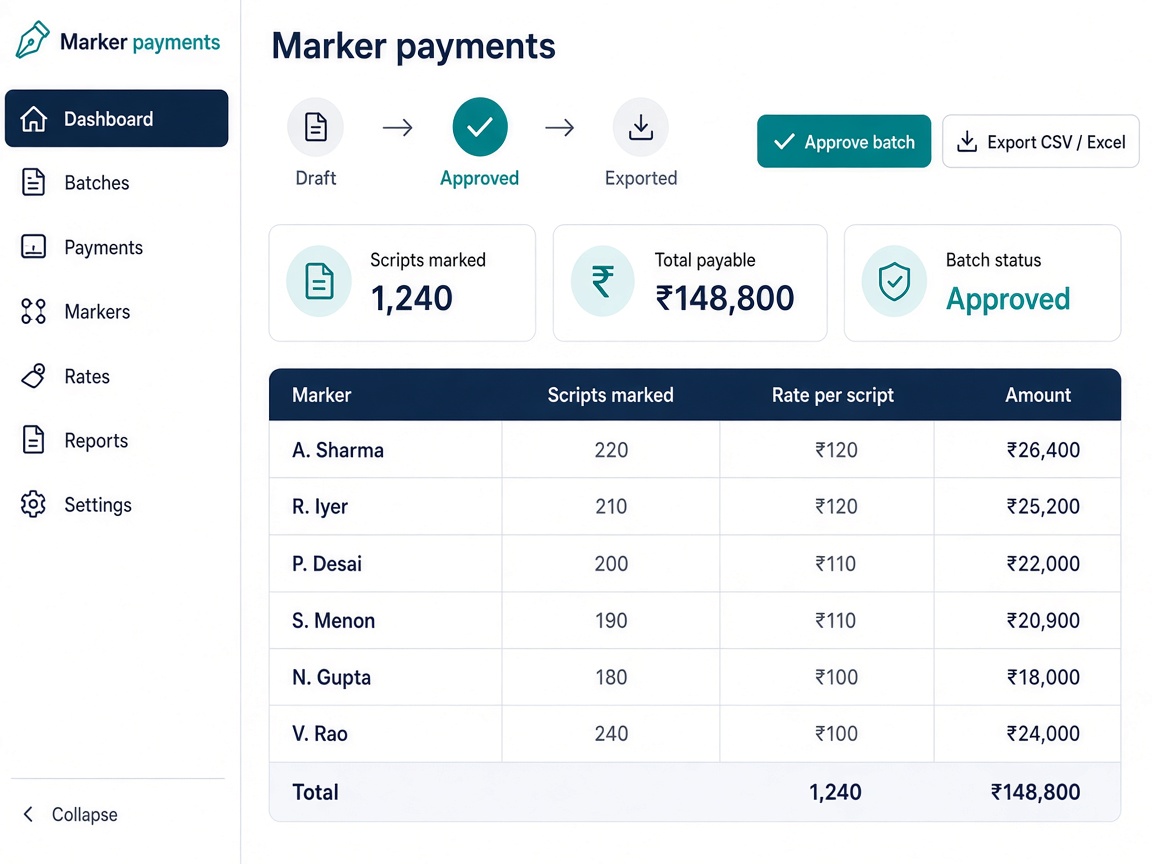Screen dimensions: 1152x864
Task: Click the Total row ₹148,800 value
Action: [1035, 792]
